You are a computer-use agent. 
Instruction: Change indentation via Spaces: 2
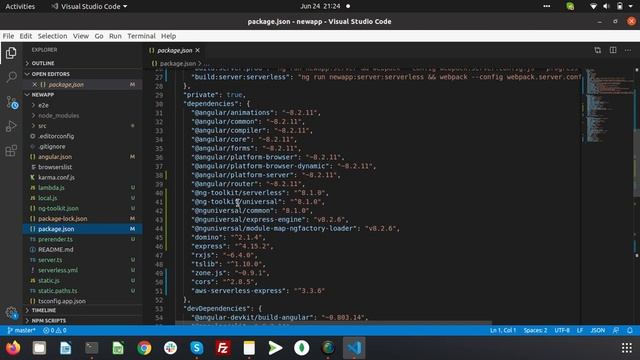coord(535,330)
